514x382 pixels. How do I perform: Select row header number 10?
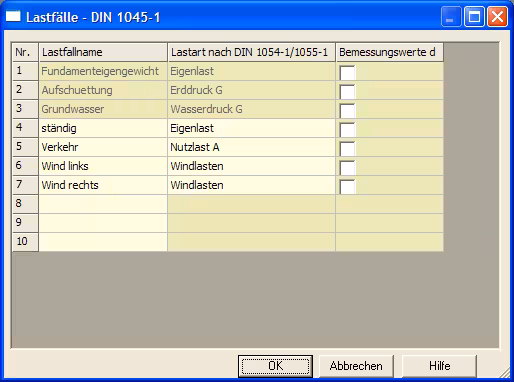point(25,242)
